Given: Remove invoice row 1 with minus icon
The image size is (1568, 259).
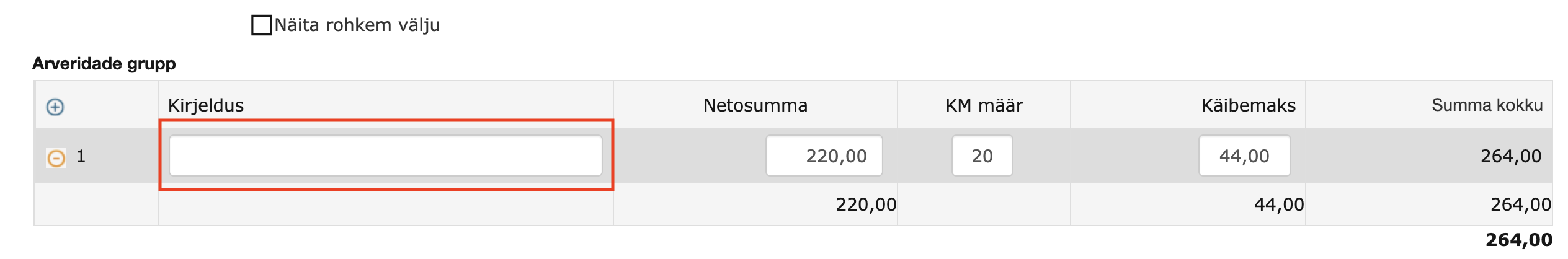Looking at the screenshot, I should (x=56, y=159).
